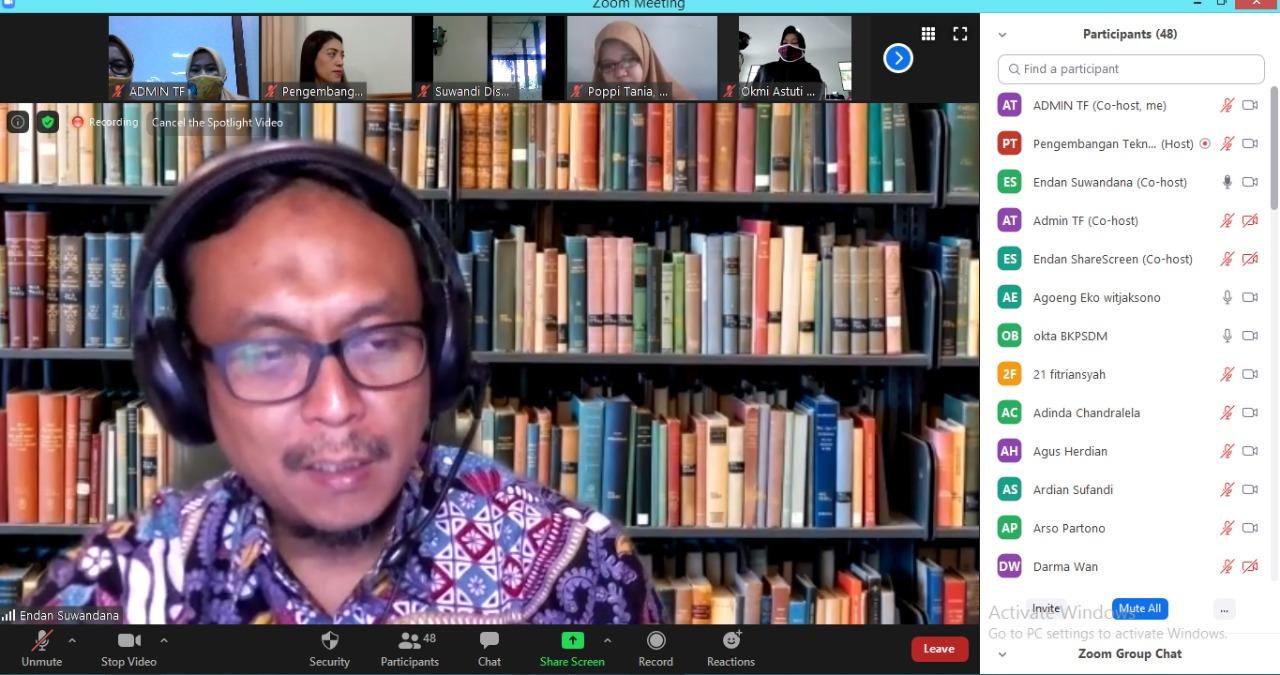Click Cancel the Spotlight Video
This screenshot has width=1280, height=675.
(x=217, y=122)
